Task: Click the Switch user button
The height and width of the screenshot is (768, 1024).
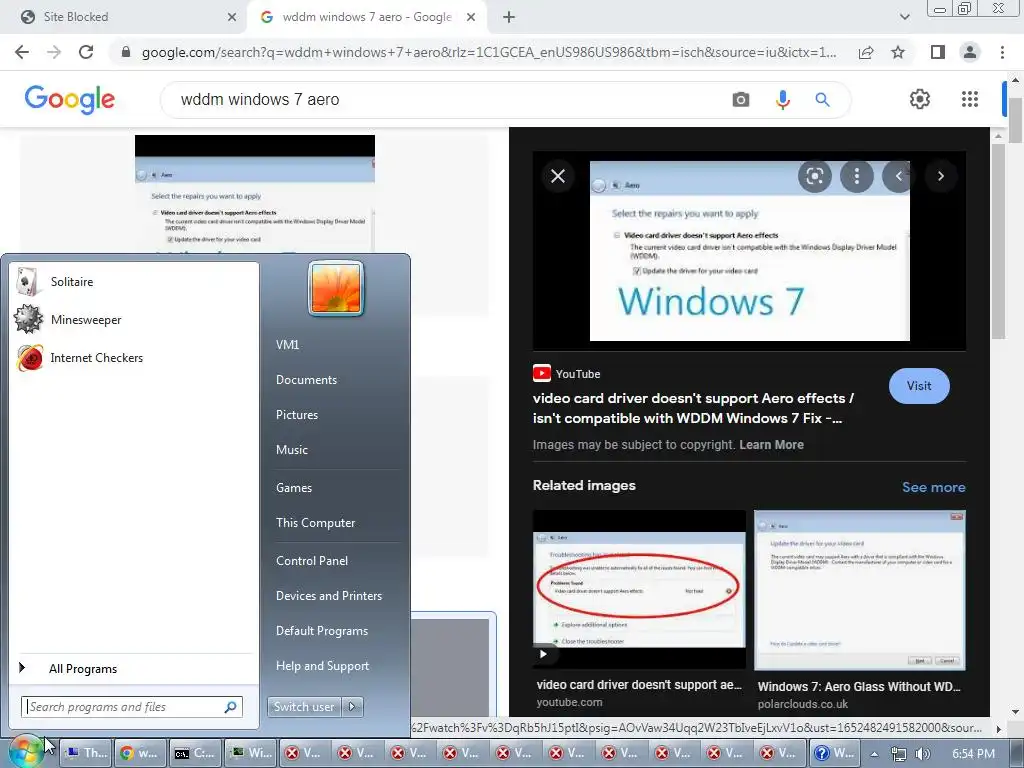Action: pyautogui.click(x=304, y=707)
